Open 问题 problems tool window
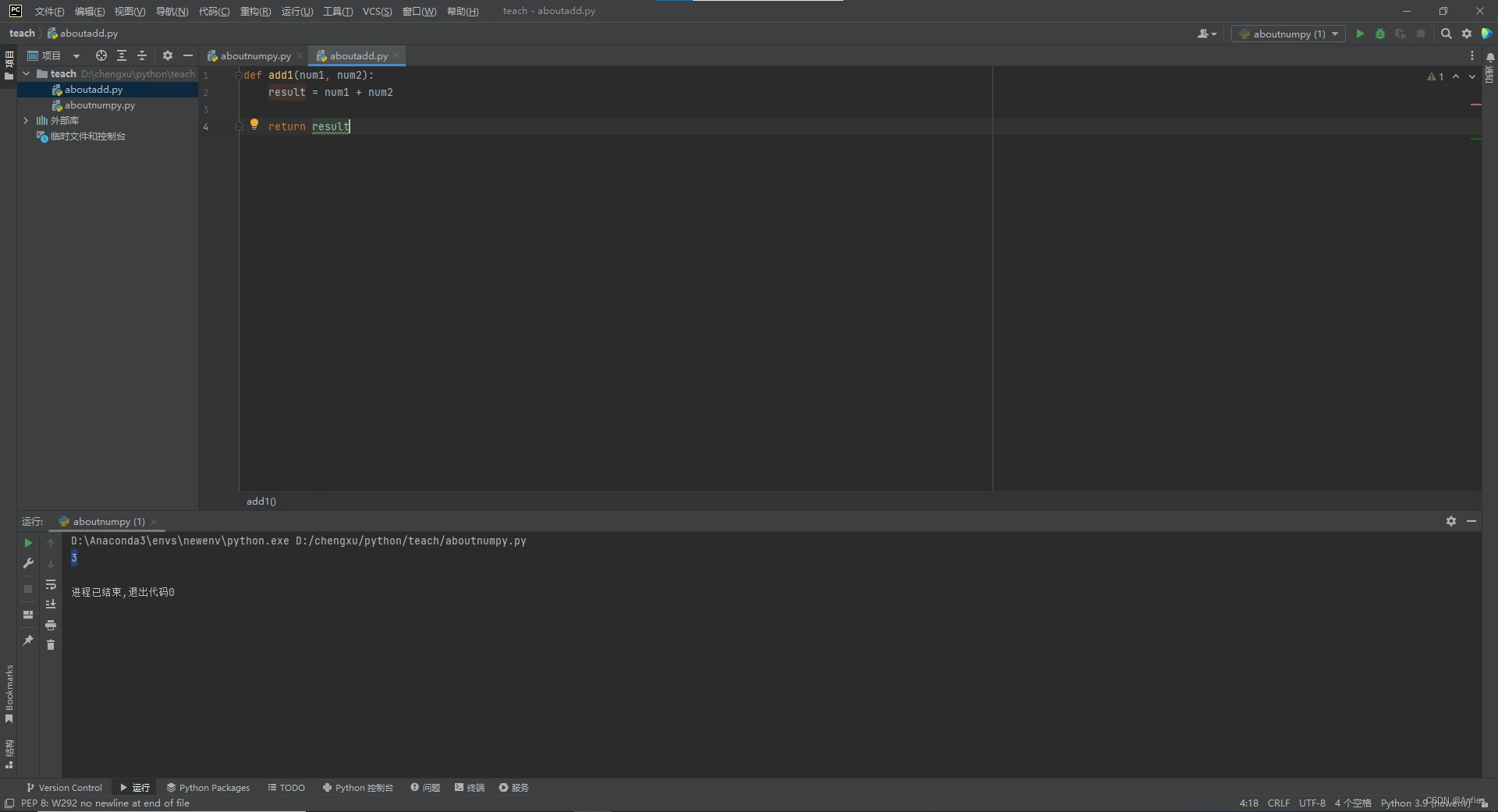 tap(425, 788)
